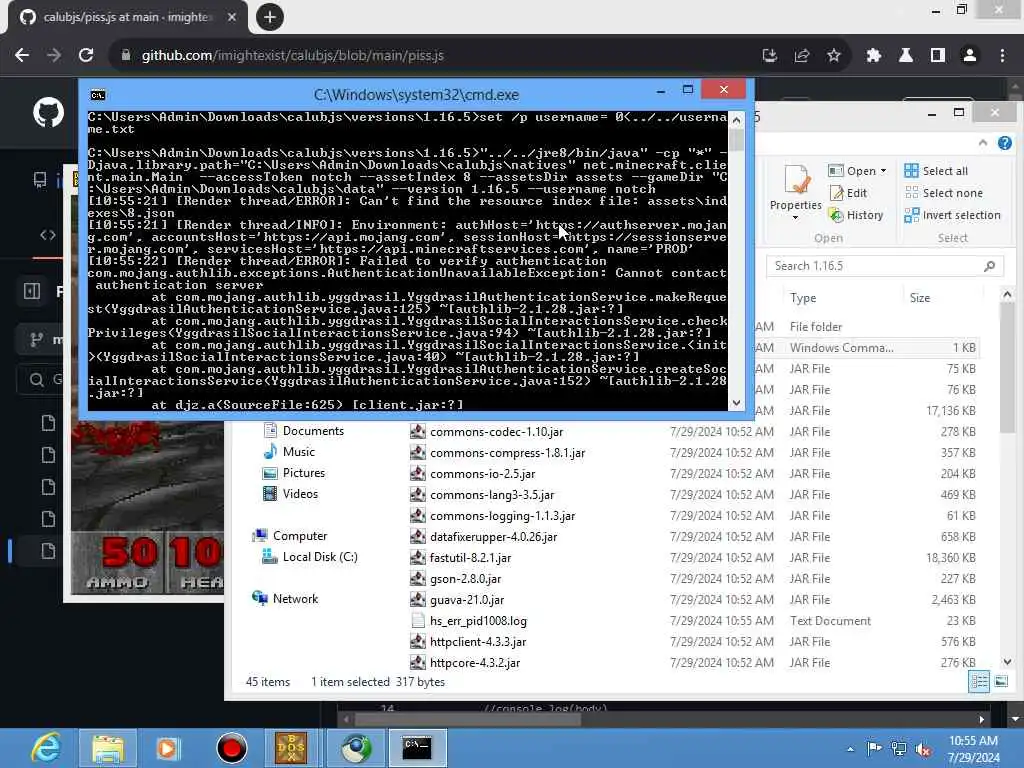The width and height of the screenshot is (1024, 768).
Task: Select Music in Explorer navigation pane
Action: click(289, 452)
